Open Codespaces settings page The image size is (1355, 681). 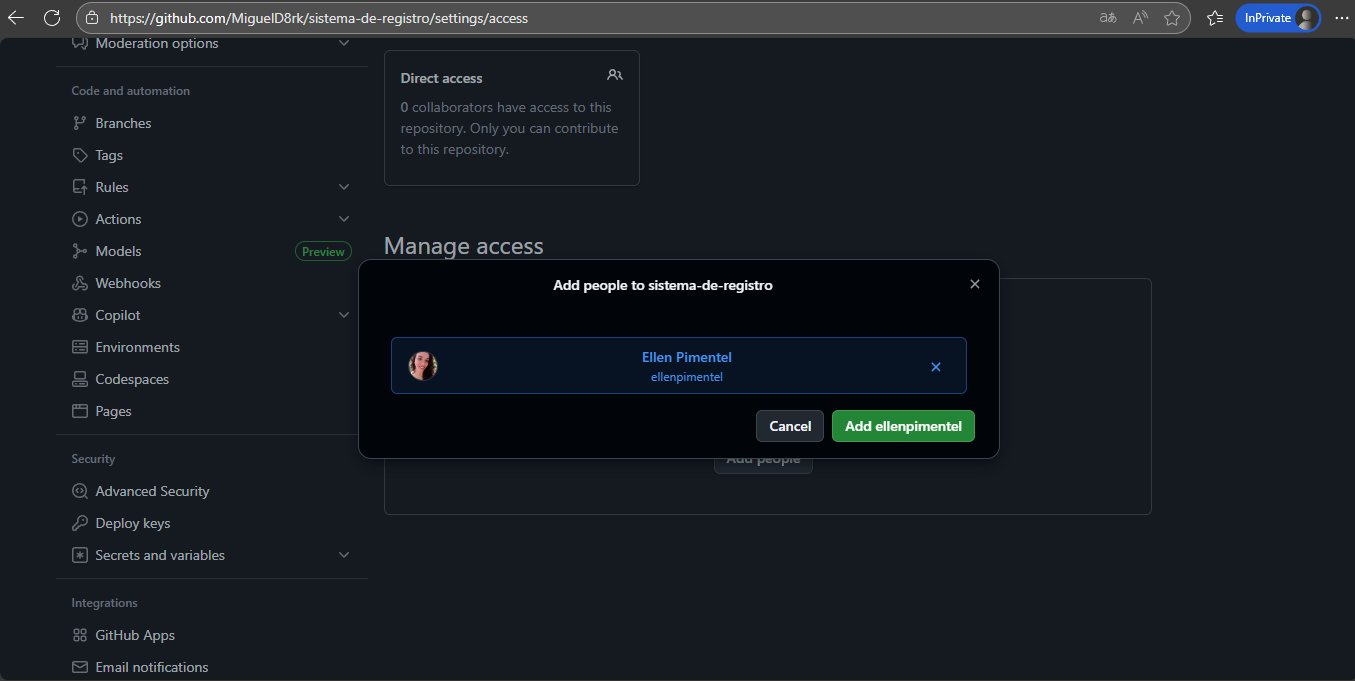tap(132, 379)
